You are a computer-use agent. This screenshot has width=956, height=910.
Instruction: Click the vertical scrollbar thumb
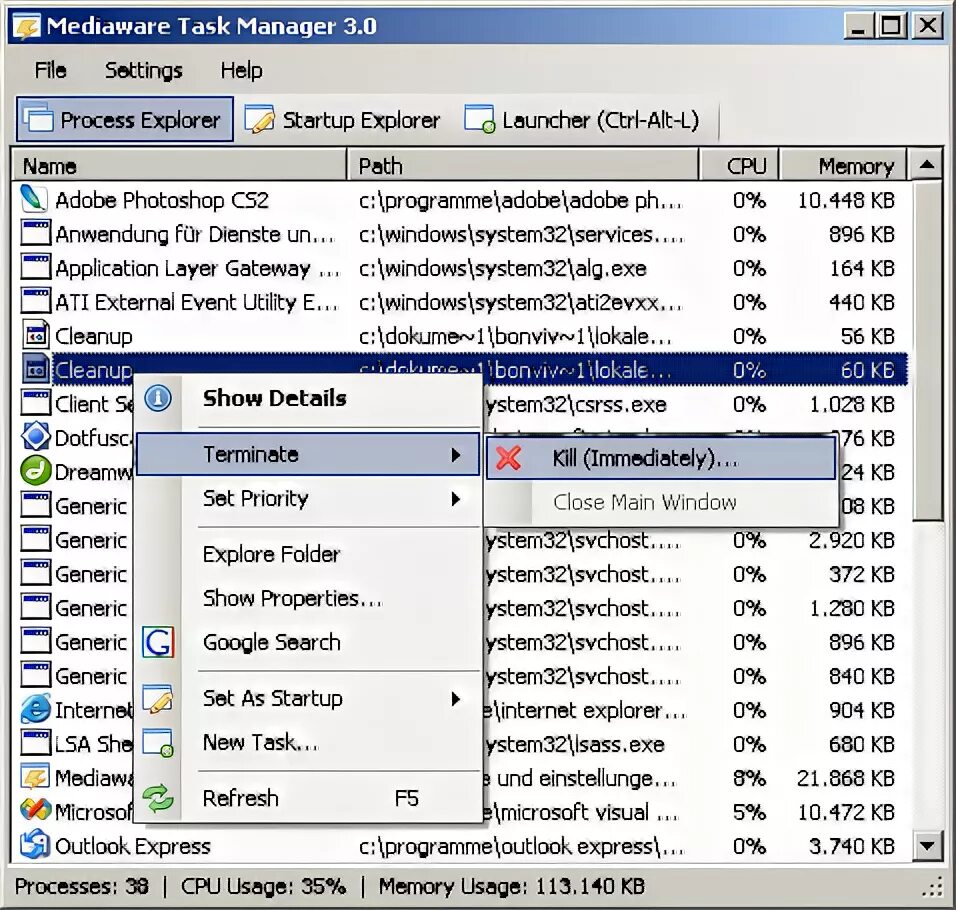point(927,350)
